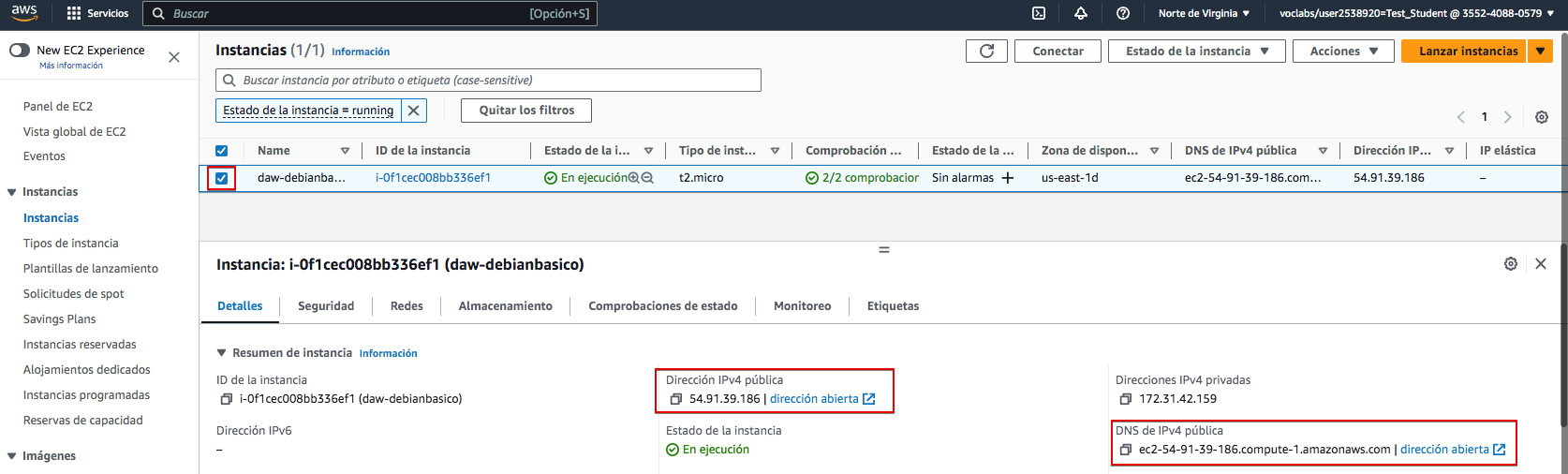The height and width of the screenshot is (474, 1568).
Task: Close the New EC2 Experience banner
Action: pos(174,57)
